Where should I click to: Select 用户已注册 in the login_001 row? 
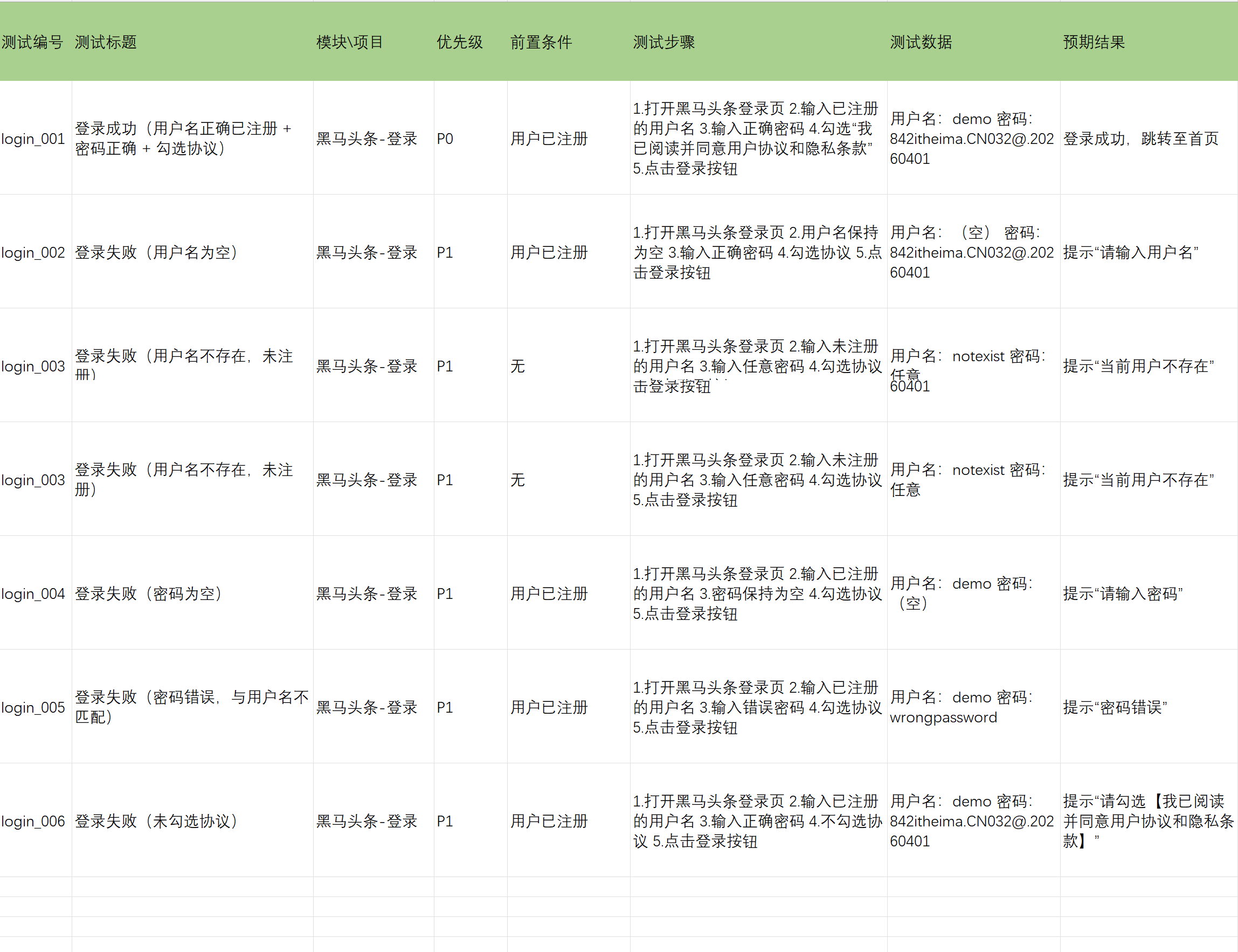tap(569, 138)
